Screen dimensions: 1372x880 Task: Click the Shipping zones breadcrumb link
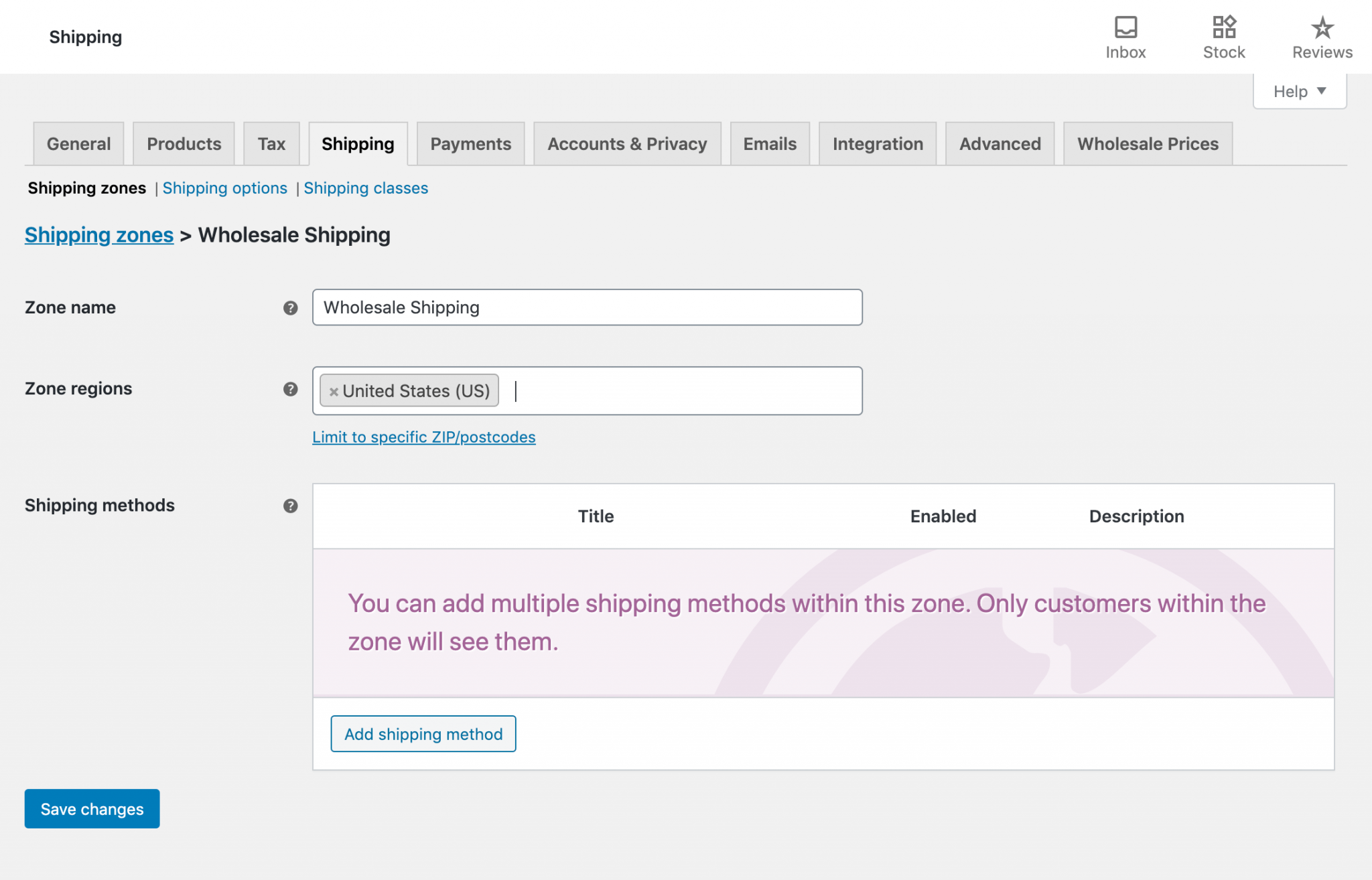(99, 235)
